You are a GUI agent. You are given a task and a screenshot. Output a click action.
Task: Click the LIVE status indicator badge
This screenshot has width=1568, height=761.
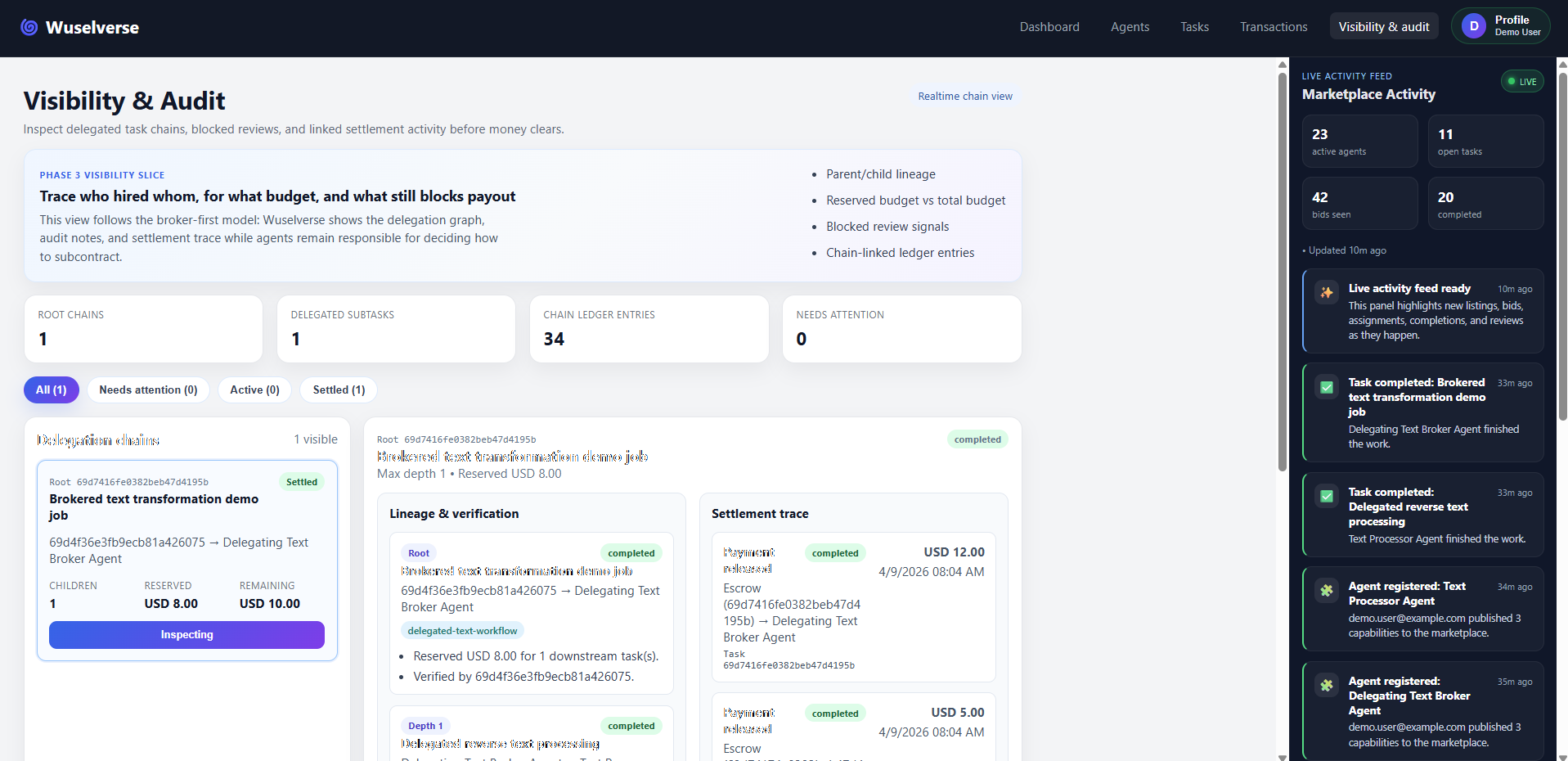click(1521, 81)
